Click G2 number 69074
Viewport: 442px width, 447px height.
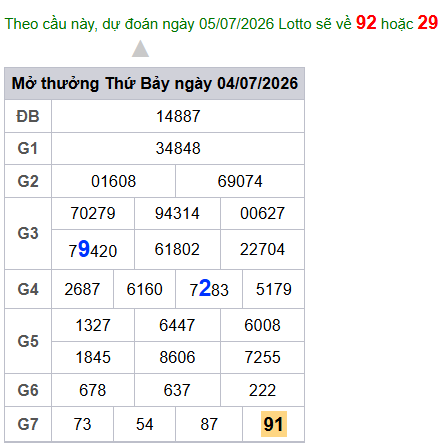point(240,181)
